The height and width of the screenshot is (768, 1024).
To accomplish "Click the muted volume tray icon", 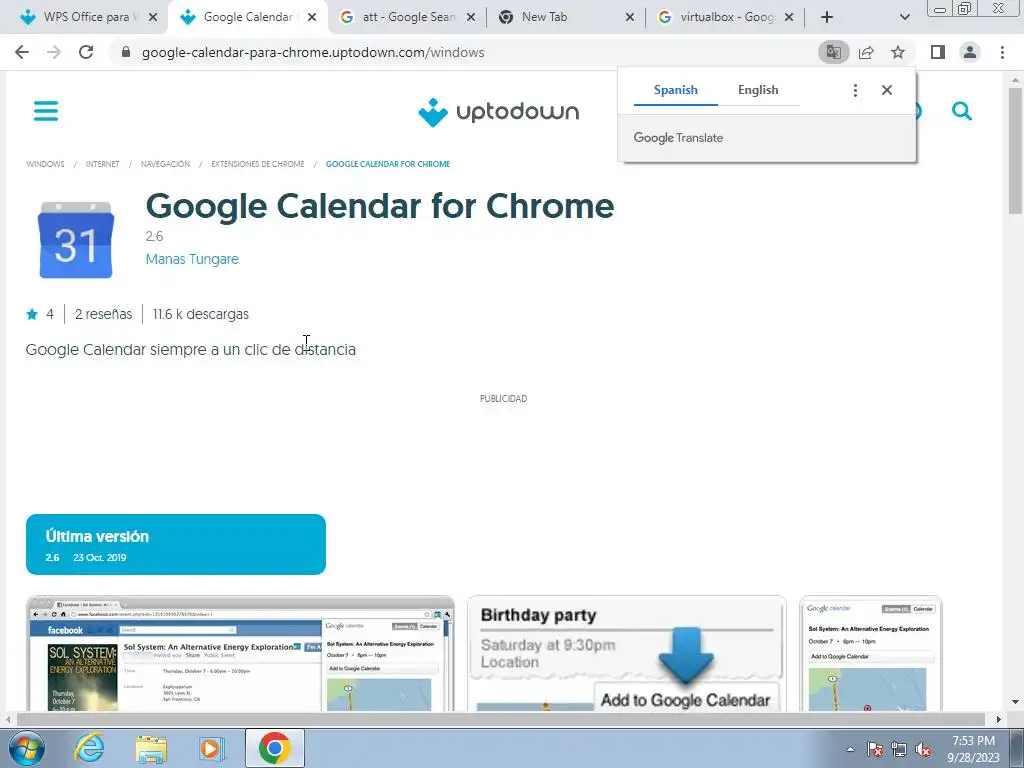I will tap(923, 750).
